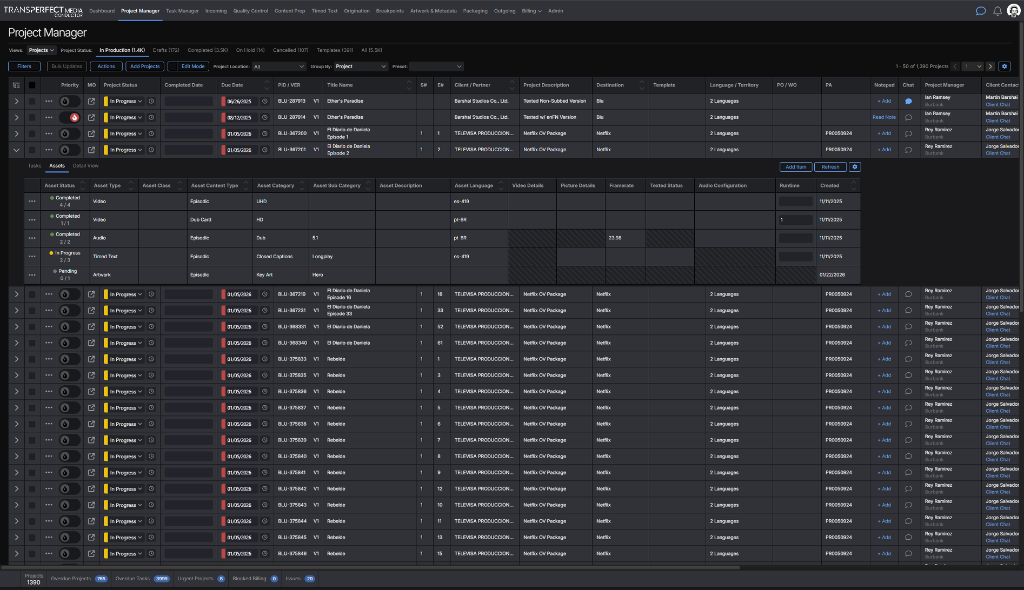This screenshot has width=1024, height=590.
Task: Select checkbox for El Diario de Daniela Episode 1
Action: click(x=32, y=133)
